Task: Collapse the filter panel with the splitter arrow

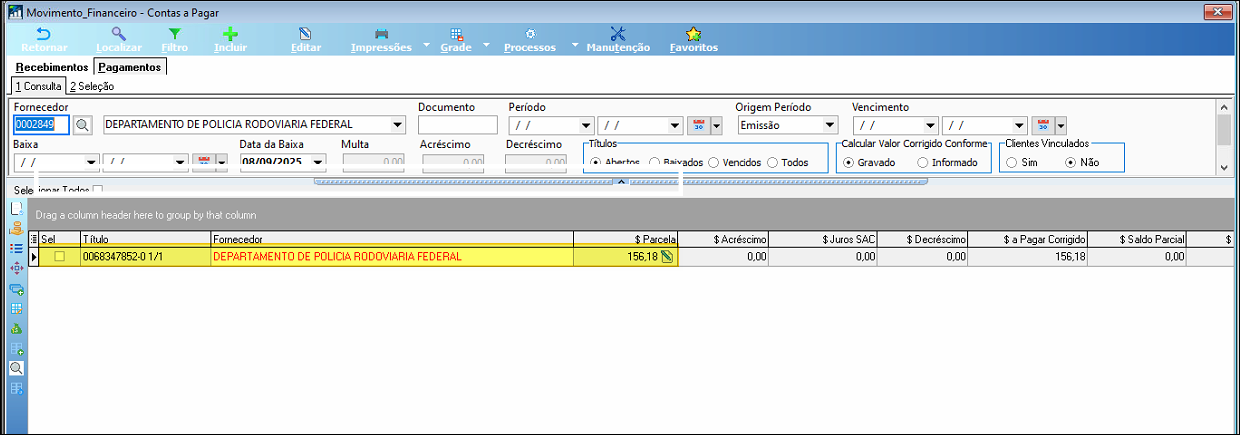Action: [620, 181]
